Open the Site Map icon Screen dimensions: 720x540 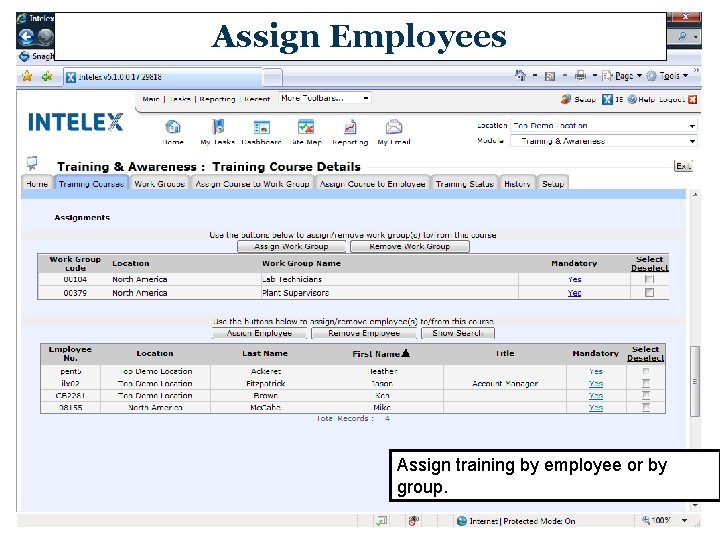point(306,126)
